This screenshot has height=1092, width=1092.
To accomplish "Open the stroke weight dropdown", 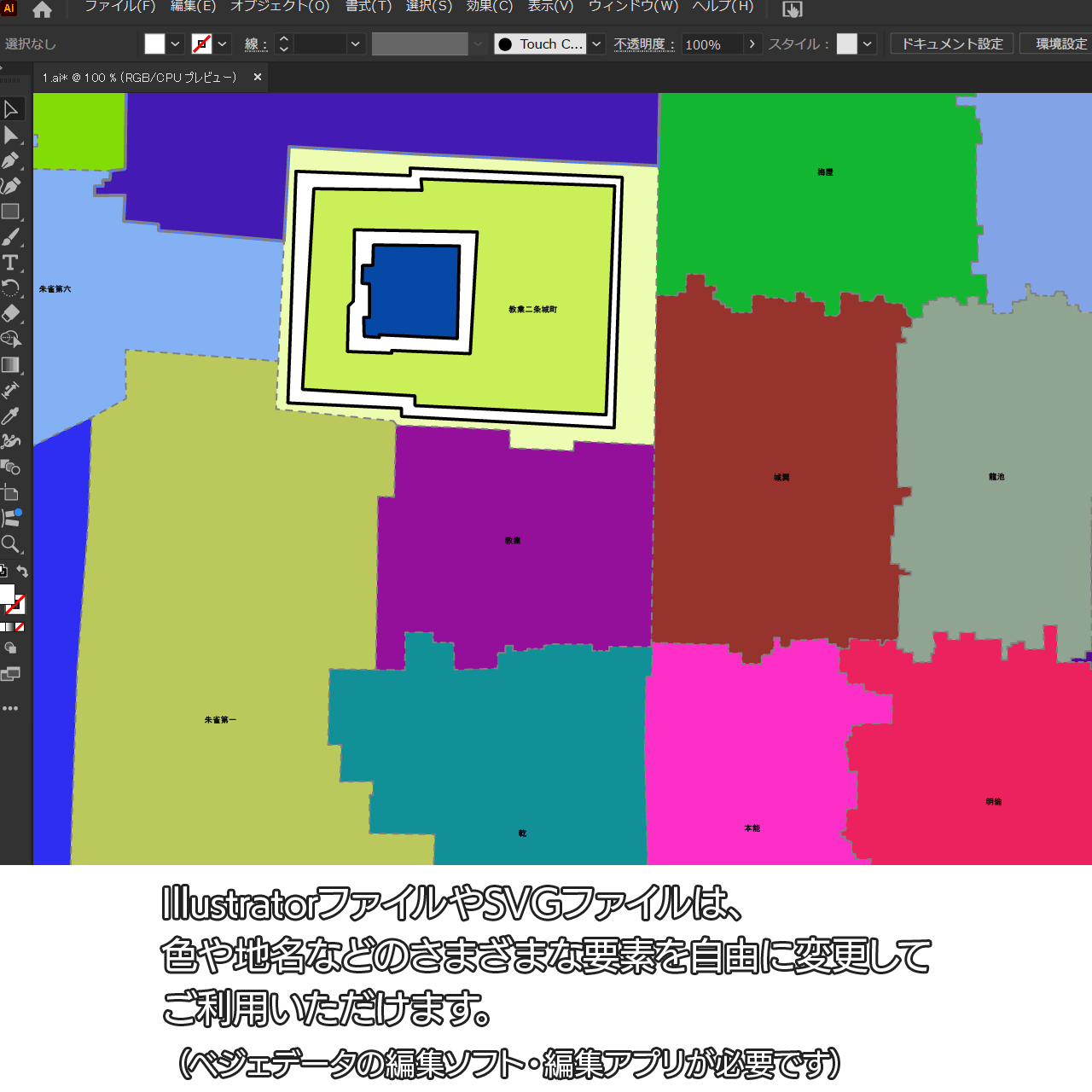I will 356,44.
